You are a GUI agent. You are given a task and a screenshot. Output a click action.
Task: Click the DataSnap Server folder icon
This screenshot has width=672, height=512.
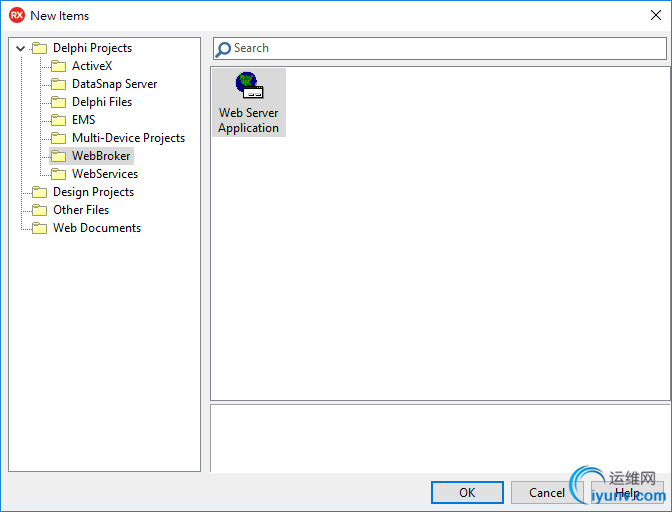pos(58,84)
